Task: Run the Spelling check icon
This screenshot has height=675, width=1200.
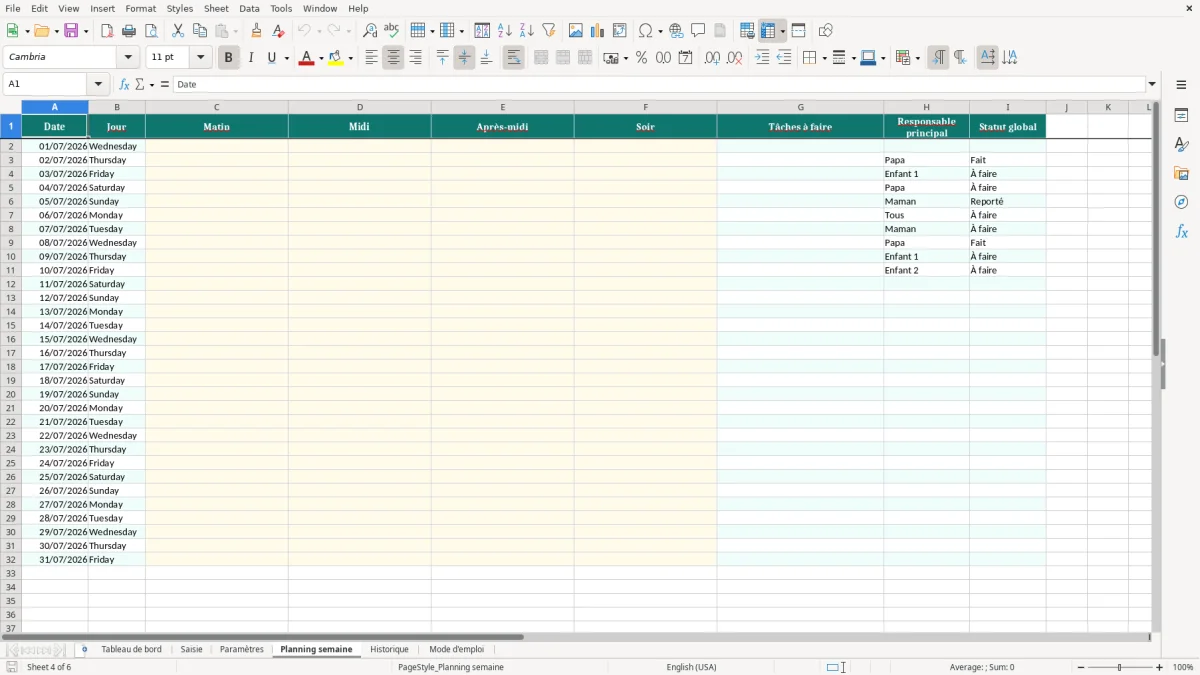Action: point(391,31)
